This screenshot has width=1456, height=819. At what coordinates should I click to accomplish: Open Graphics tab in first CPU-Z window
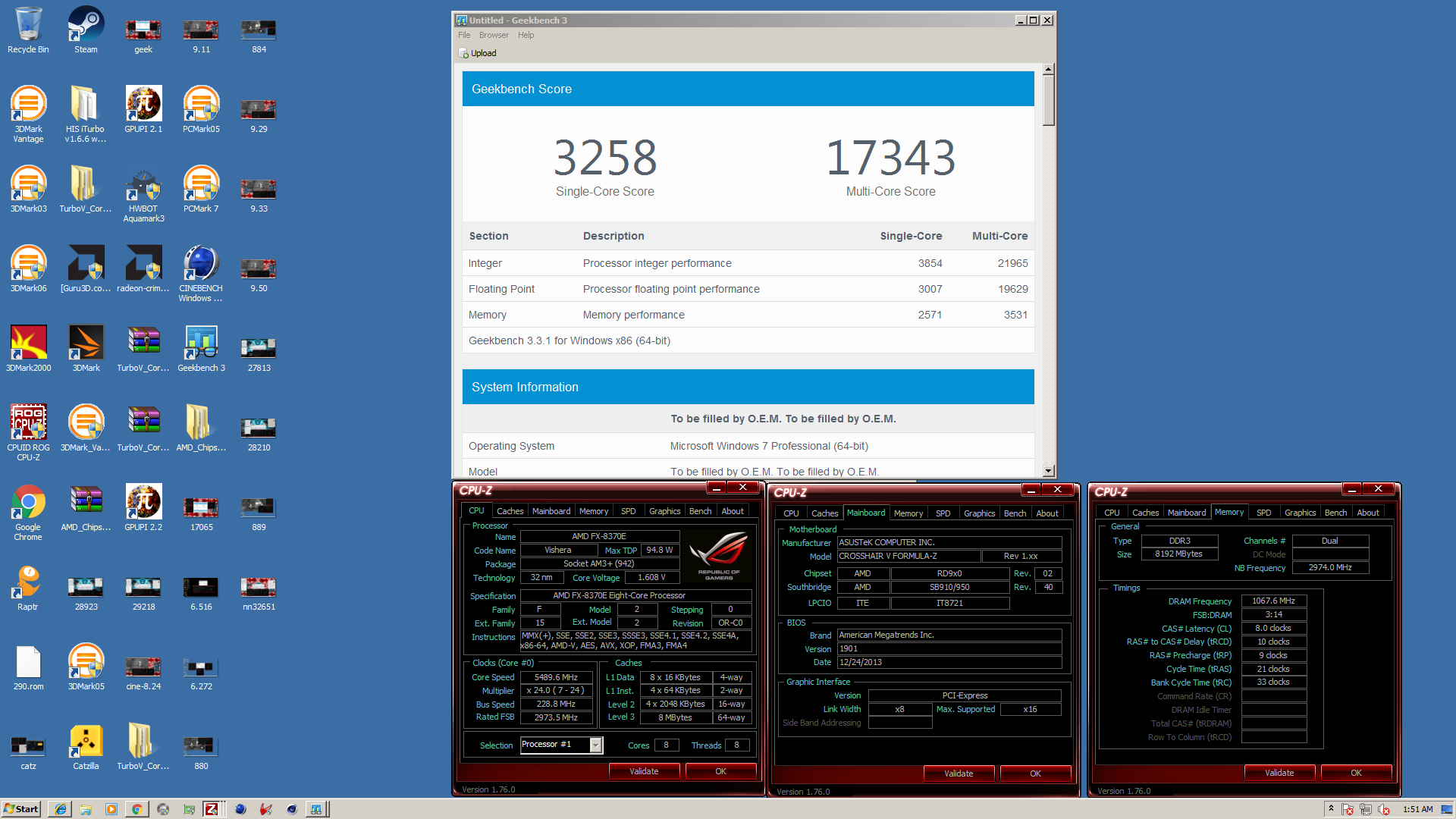click(664, 511)
